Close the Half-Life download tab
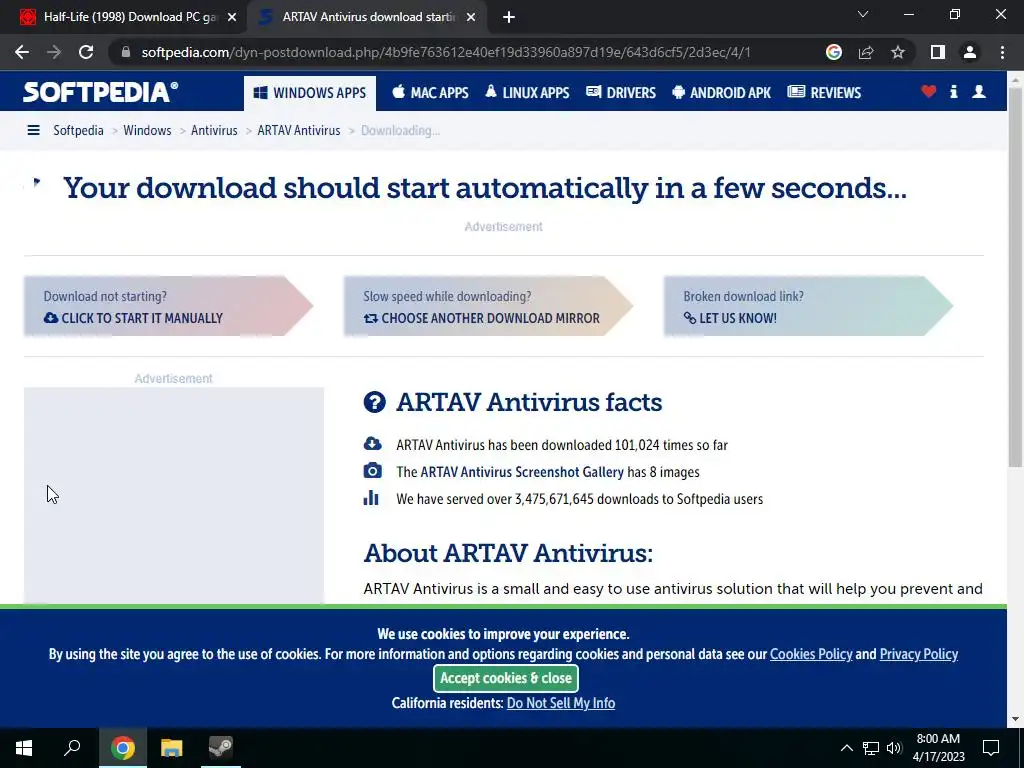The height and width of the screenshot is (768, 1024). [x=232, y=17]
